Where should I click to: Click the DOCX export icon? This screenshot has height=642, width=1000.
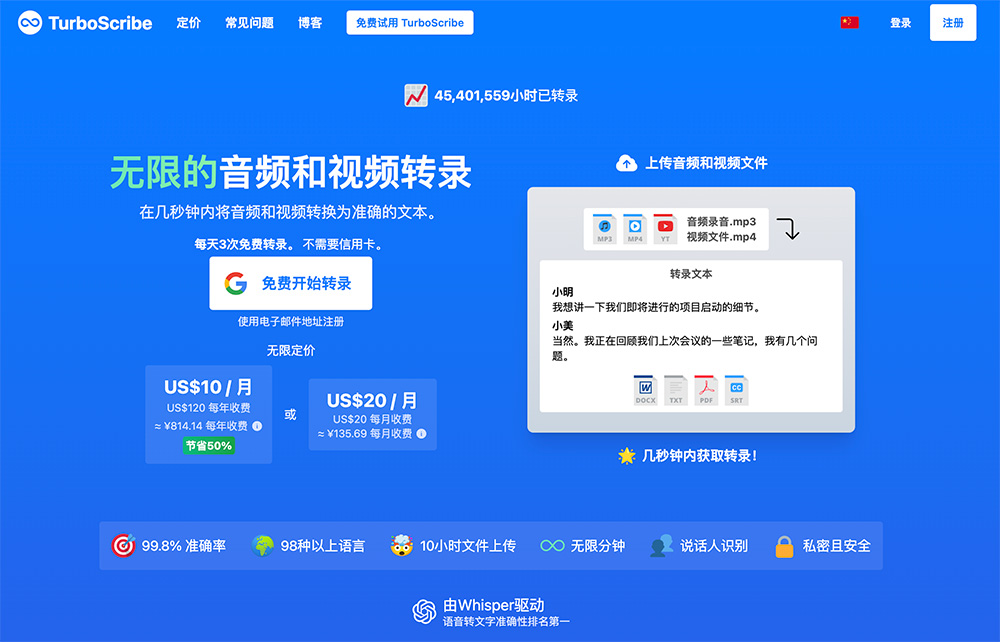(x=645, y=390)
